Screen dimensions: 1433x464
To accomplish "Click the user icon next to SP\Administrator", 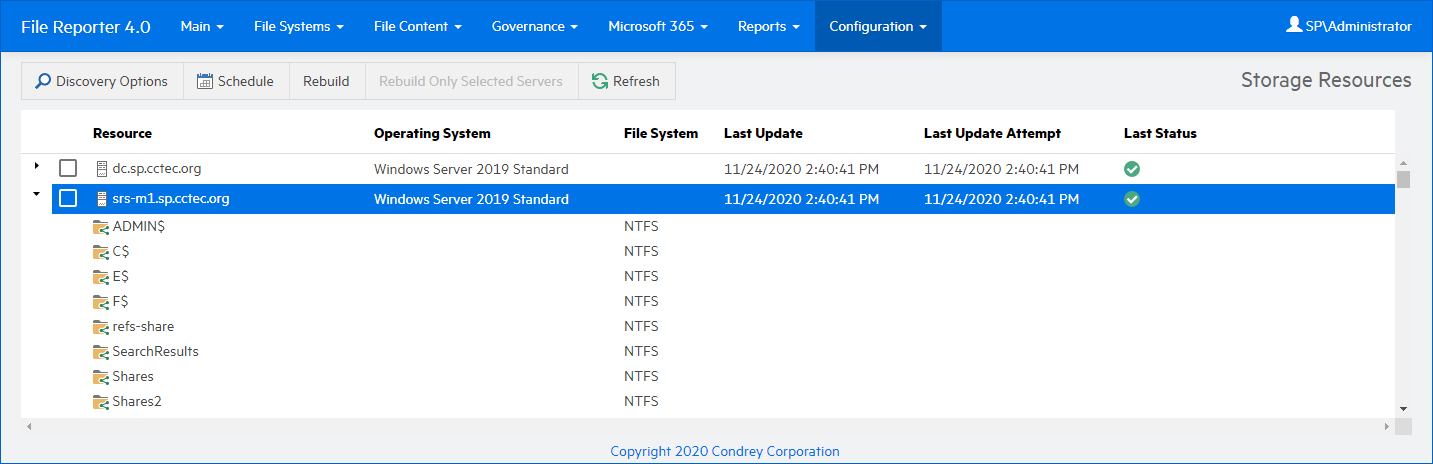I will (x=1294, y=26).
